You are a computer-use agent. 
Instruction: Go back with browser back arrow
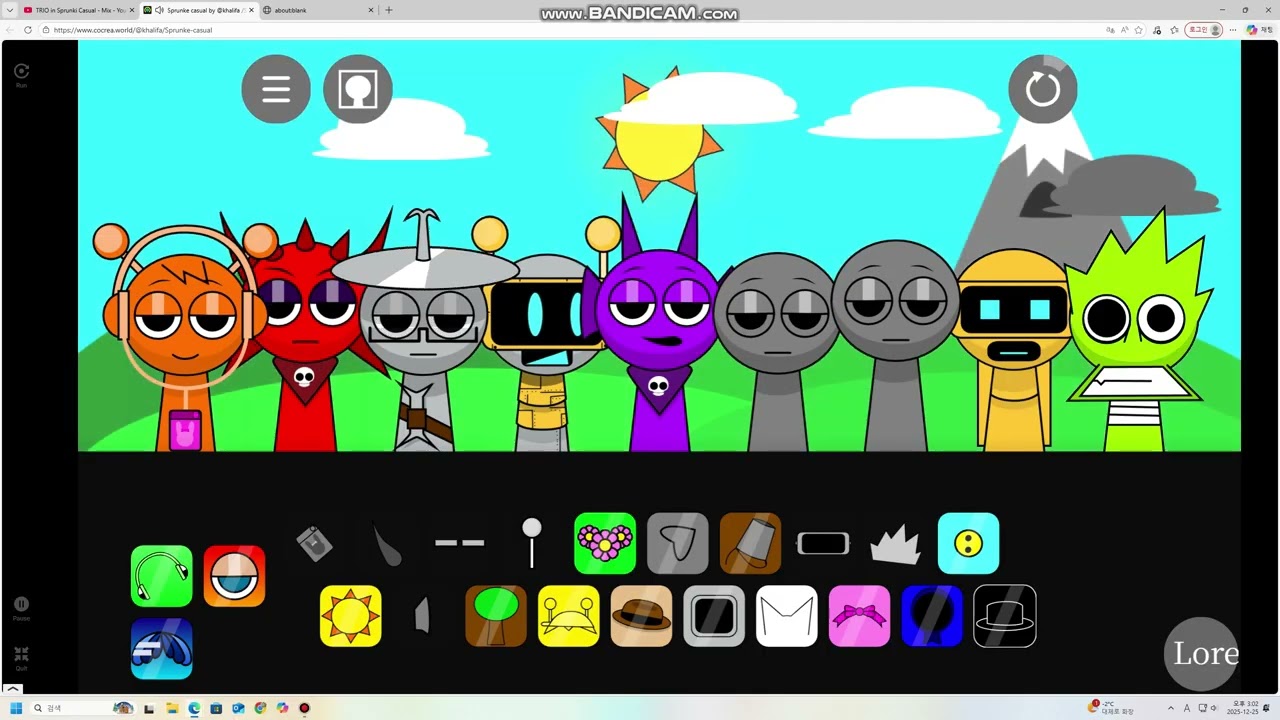coord(10,30)
